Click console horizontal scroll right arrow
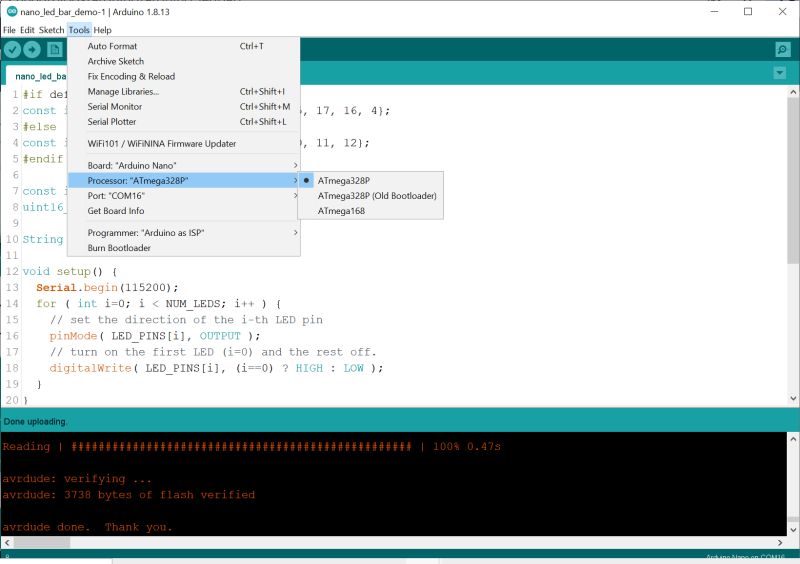 [x=780, y=543]
